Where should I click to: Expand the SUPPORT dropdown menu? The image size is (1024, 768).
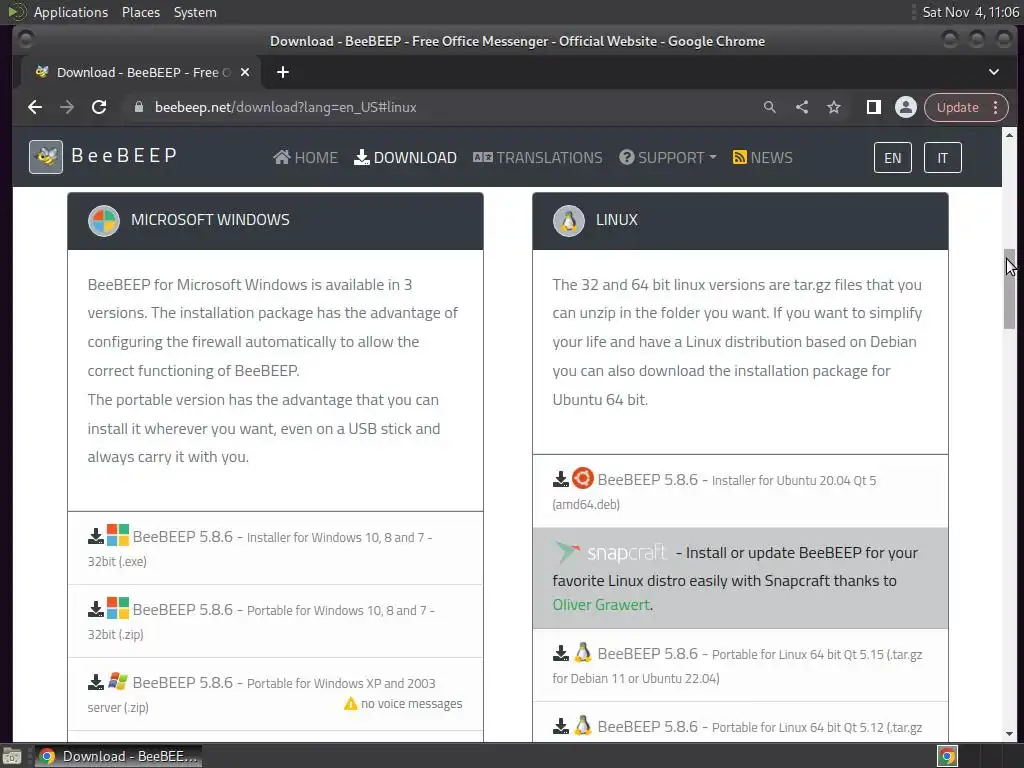tap(667, 157)
